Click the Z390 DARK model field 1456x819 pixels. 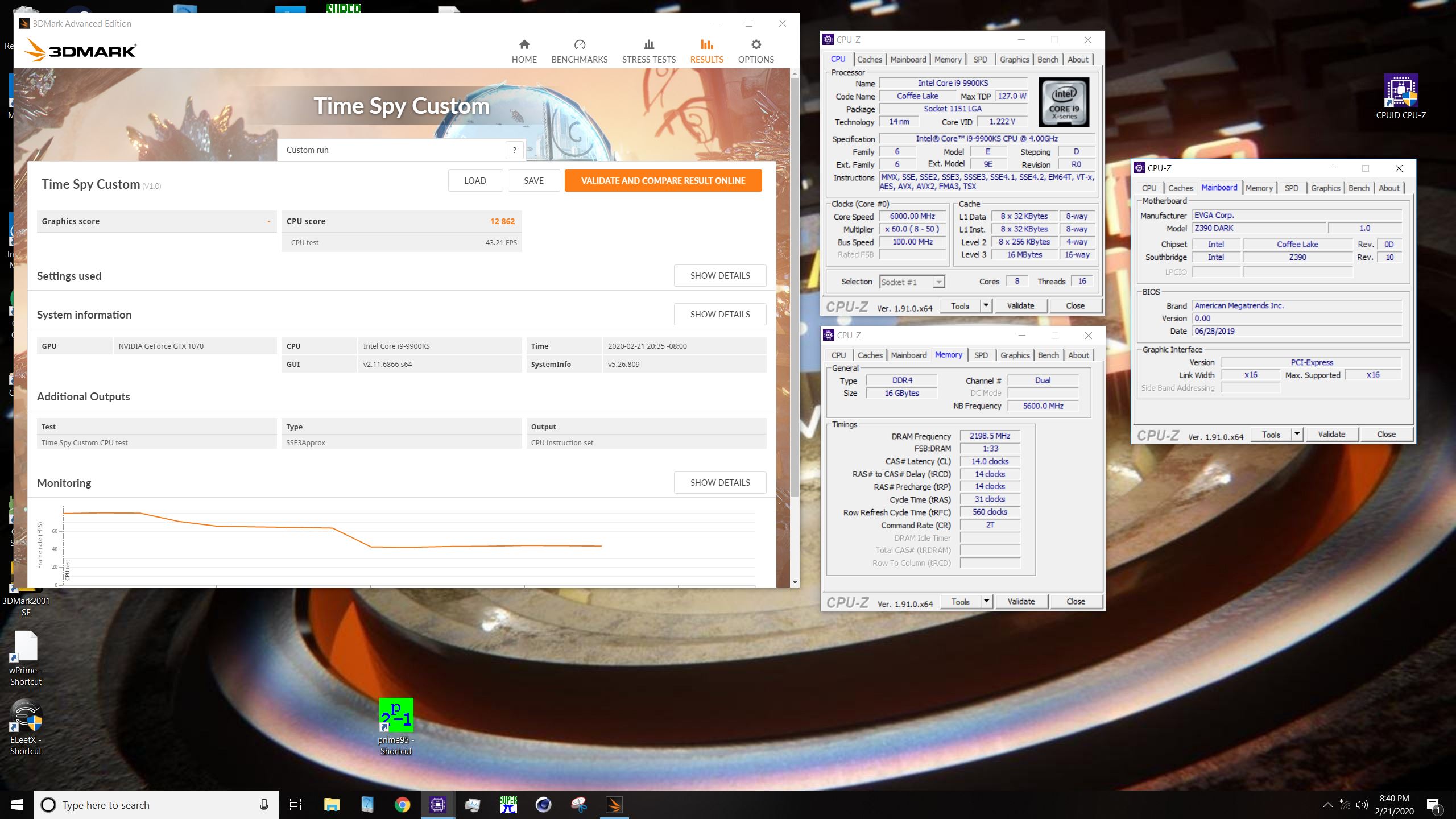click(1259, 228)
